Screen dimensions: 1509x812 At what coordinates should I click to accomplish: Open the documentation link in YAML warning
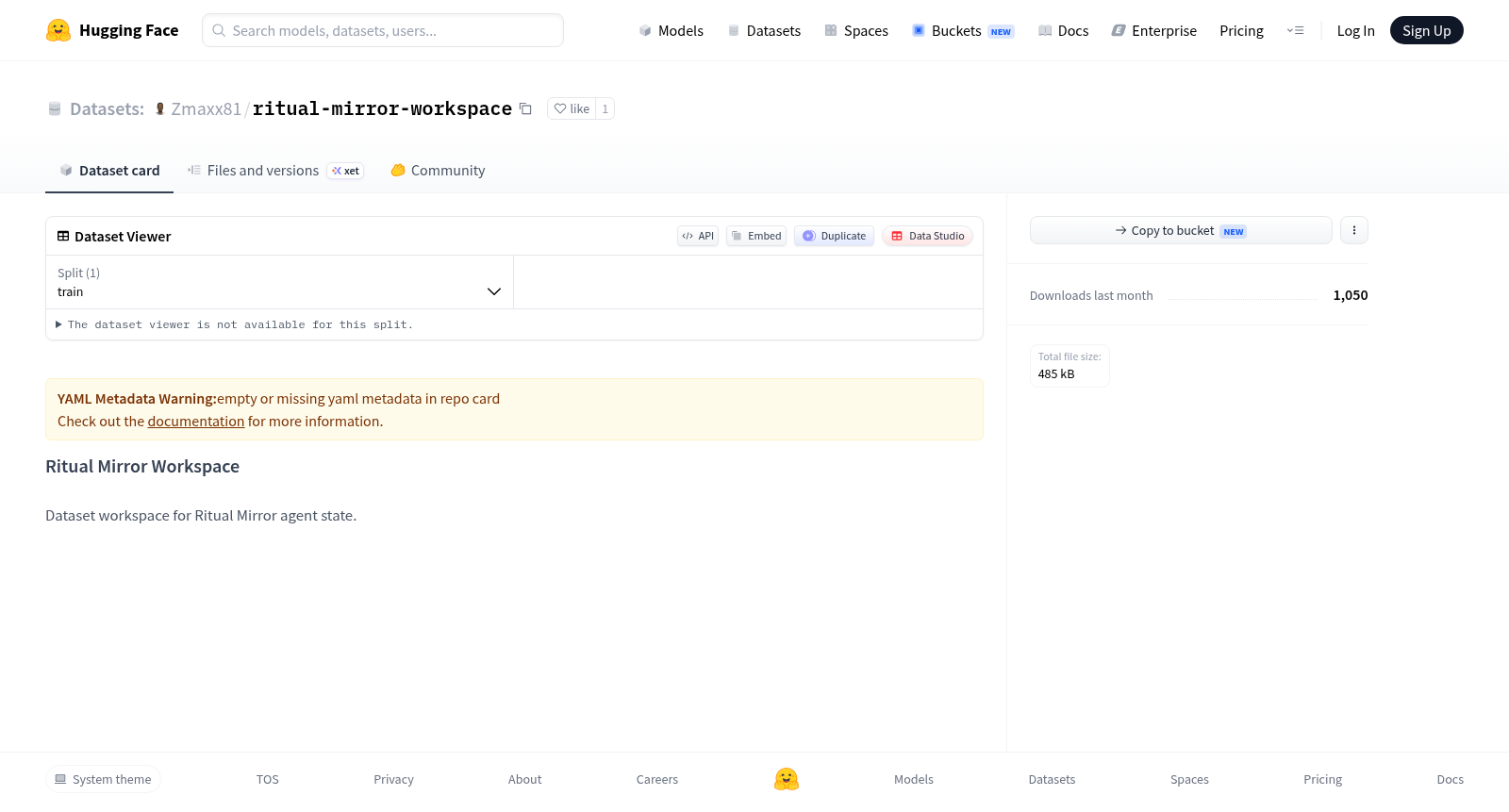[x=196, y=422]
